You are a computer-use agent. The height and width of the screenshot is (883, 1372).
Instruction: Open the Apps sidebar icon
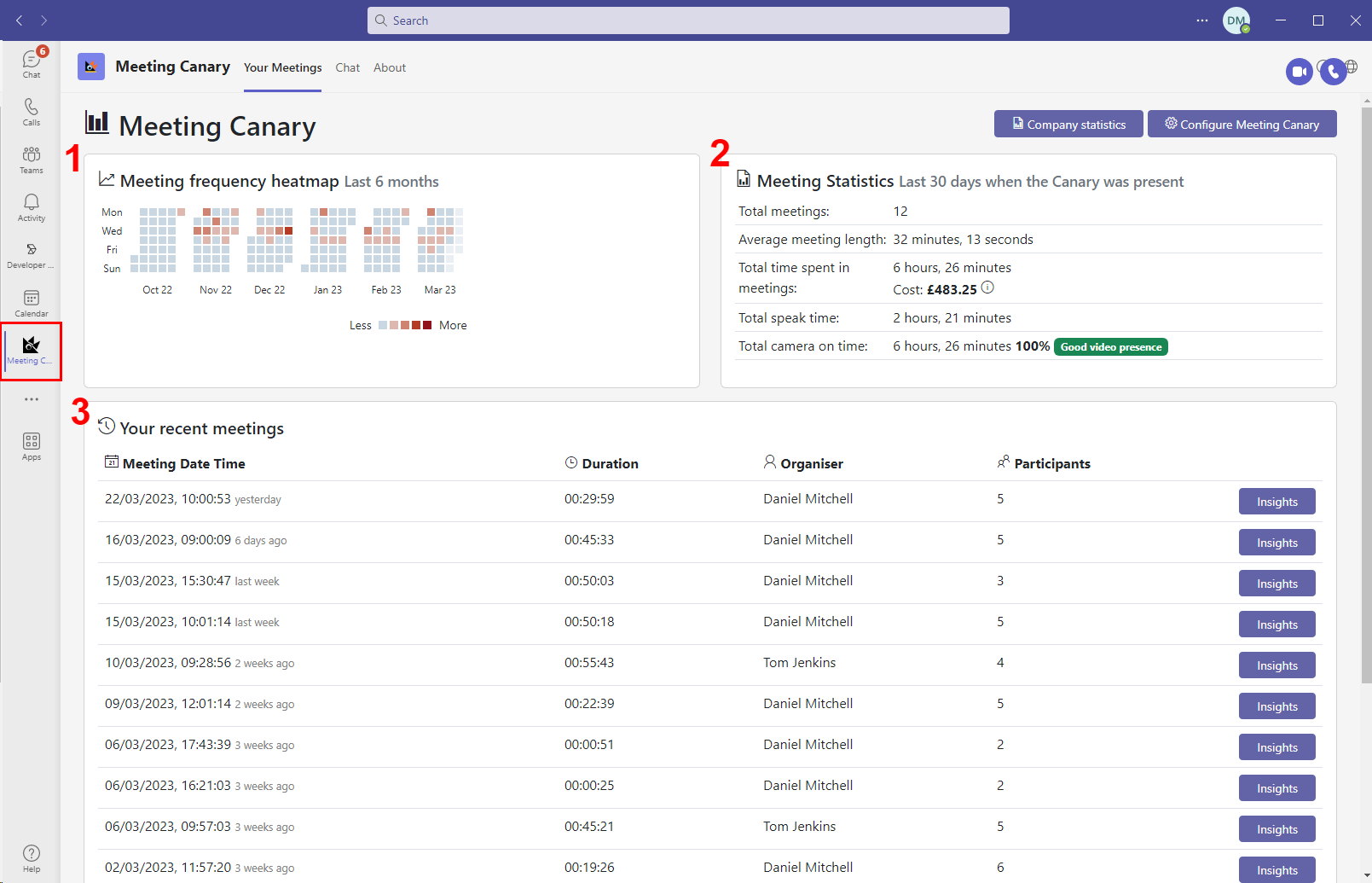(x=32, y=445)
